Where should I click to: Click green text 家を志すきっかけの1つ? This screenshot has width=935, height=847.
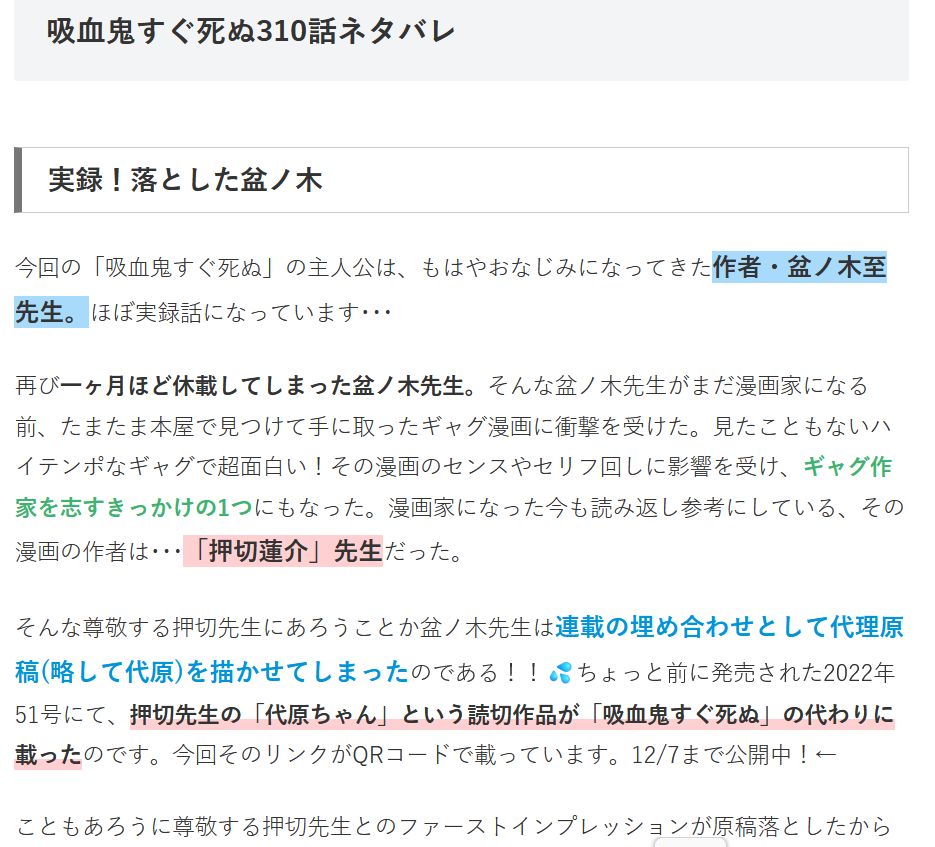[x=134, y=508]
